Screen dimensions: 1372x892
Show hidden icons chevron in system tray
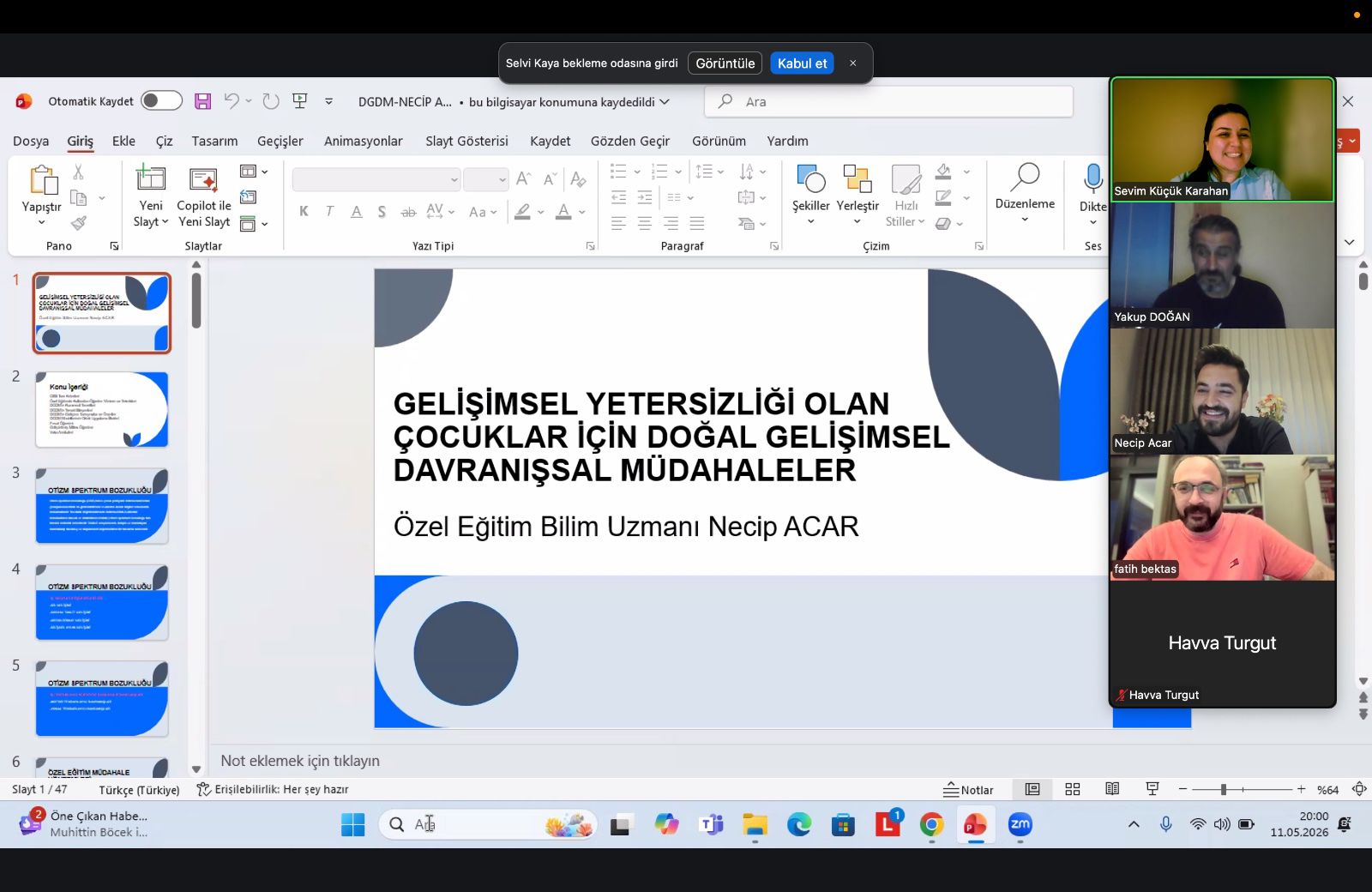1134,824
